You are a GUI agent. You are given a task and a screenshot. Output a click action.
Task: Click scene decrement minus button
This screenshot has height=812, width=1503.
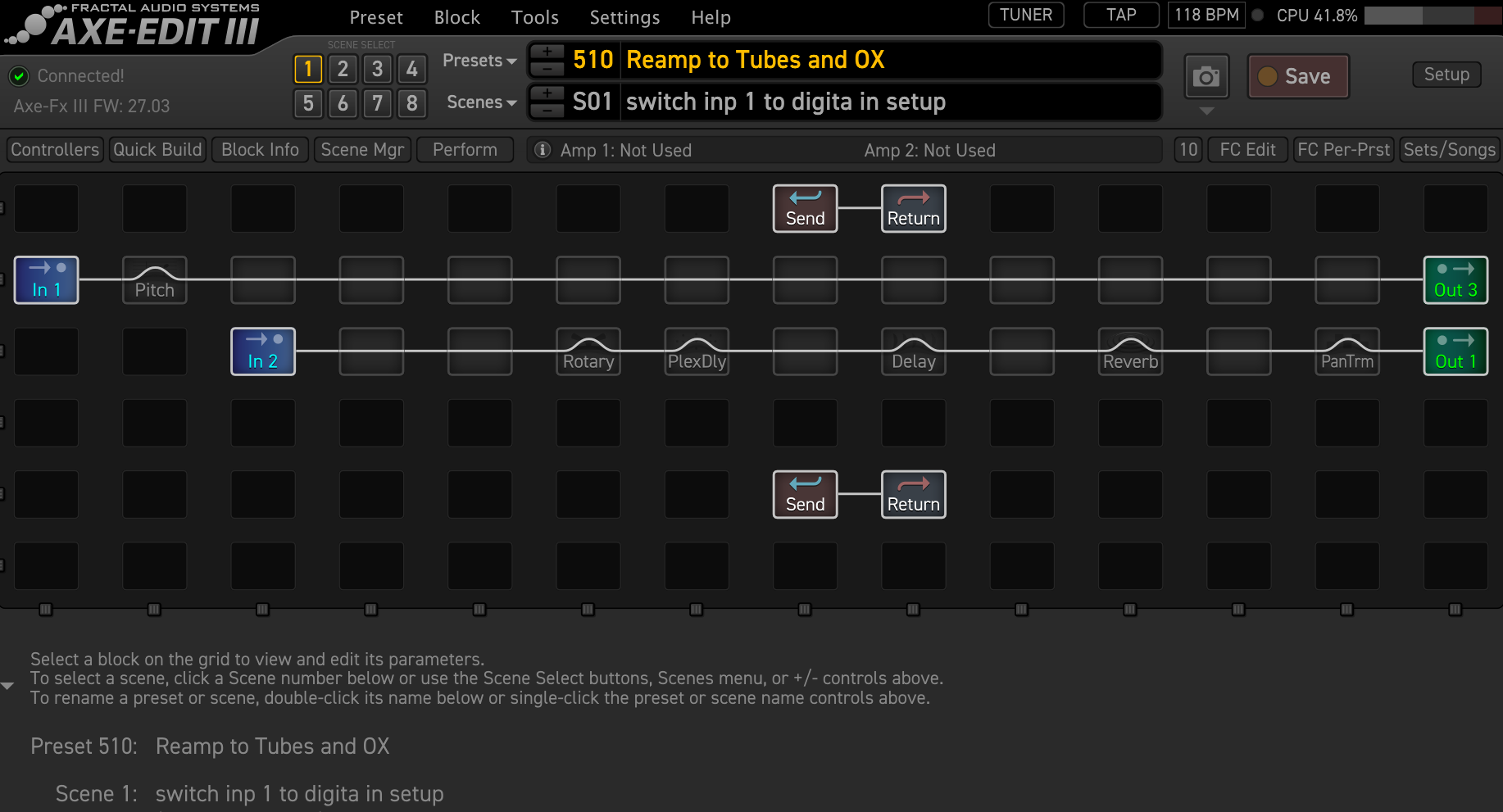[x=547, y=111]
